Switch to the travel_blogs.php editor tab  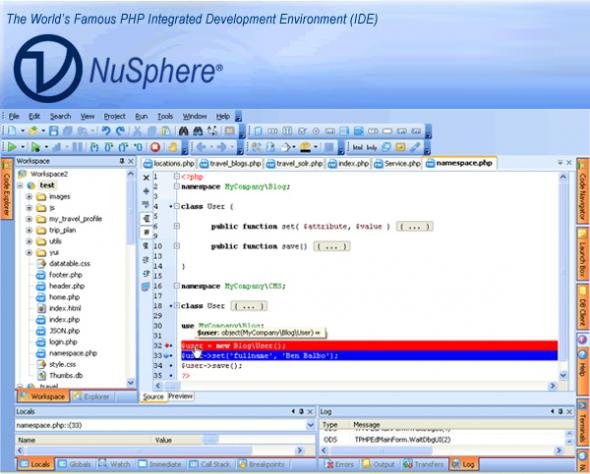(x=230, y=164)
